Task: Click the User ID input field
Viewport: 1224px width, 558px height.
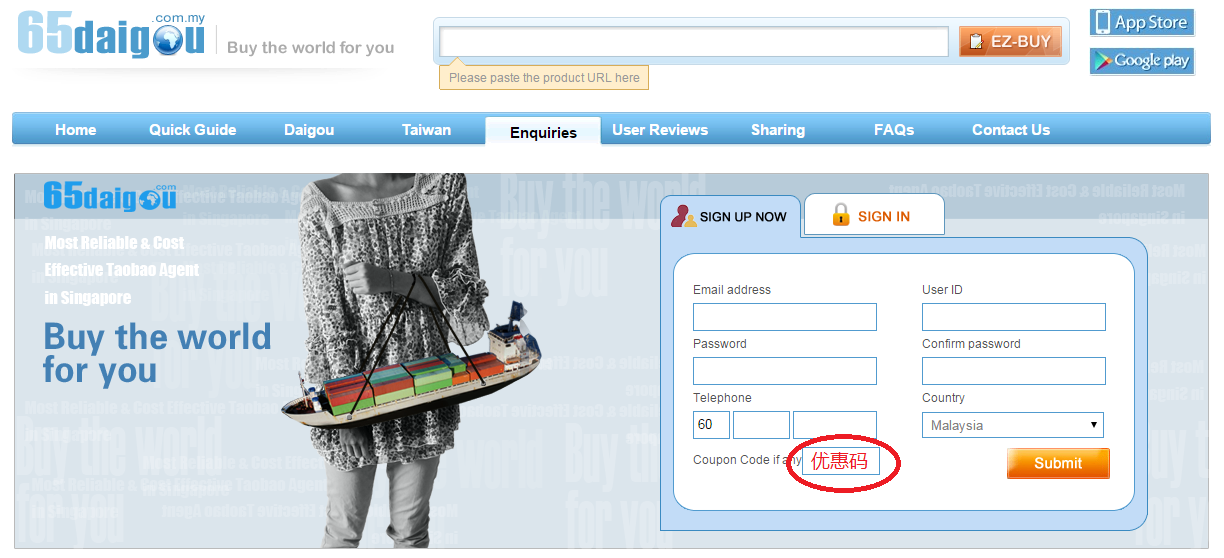Action: pyautogui.click(x=1014, y=317)
